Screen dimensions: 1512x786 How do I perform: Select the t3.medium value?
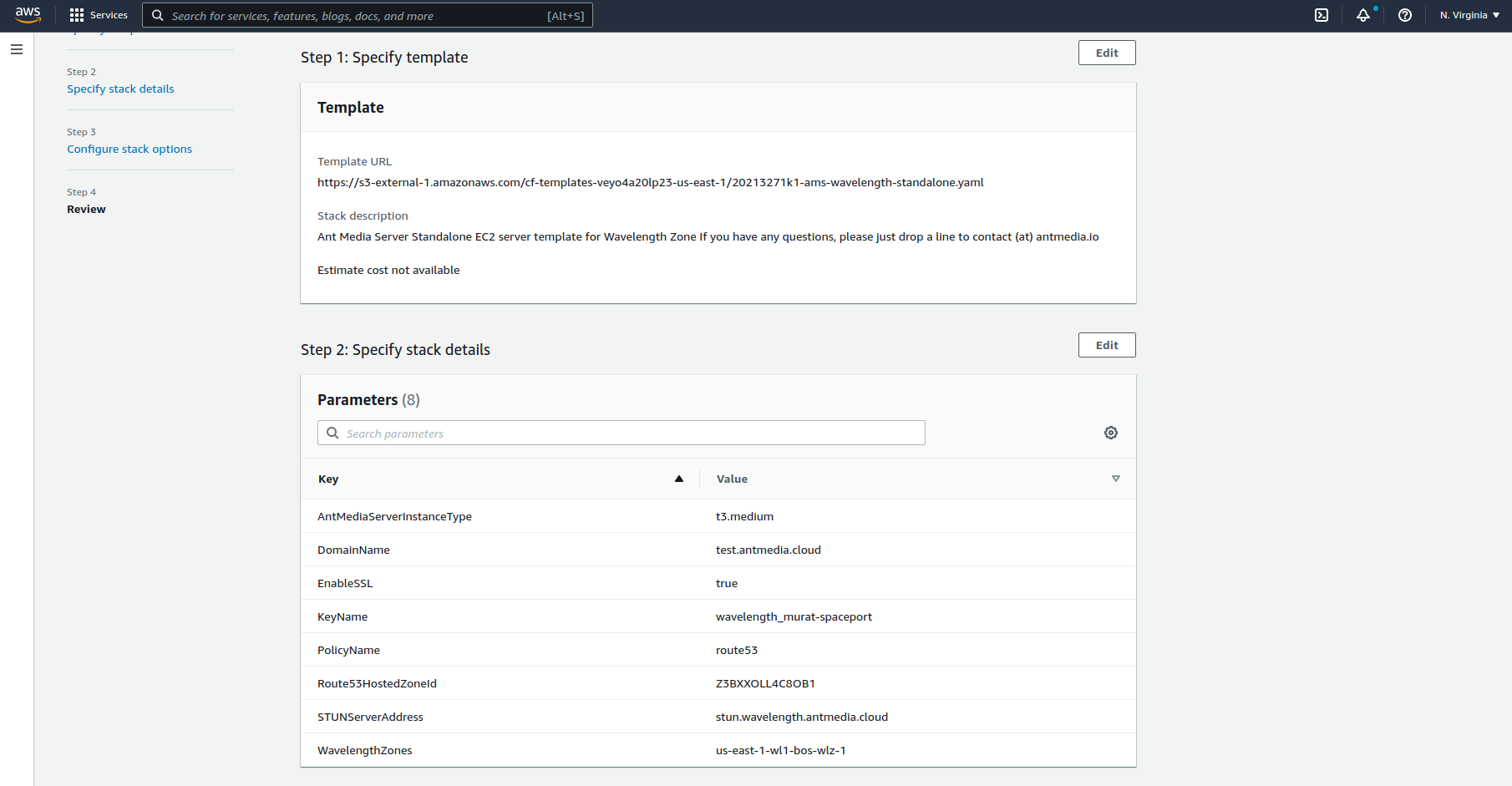click(x=744, y=516)
